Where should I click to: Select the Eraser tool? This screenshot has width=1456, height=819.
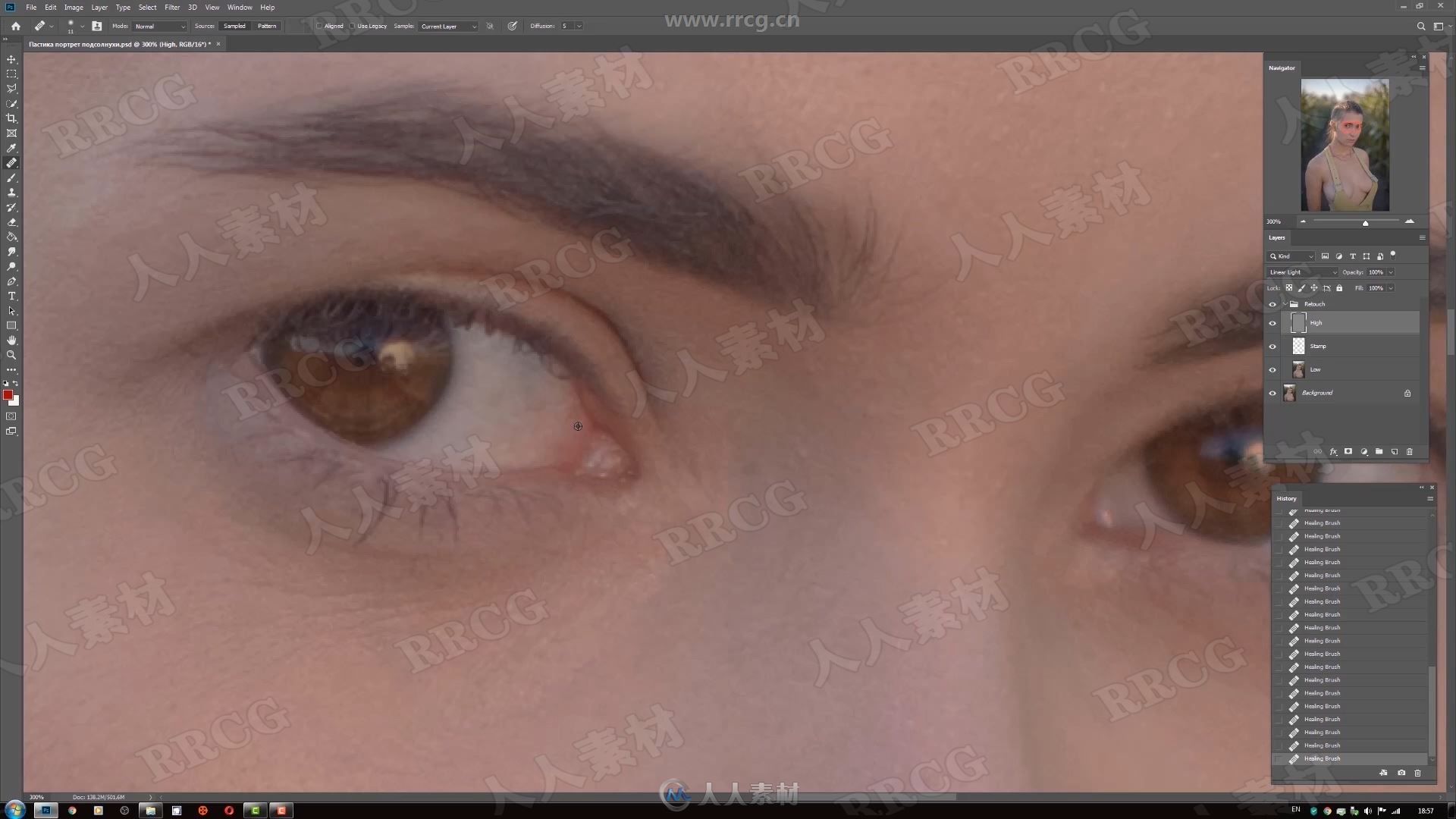pos(11,222)
